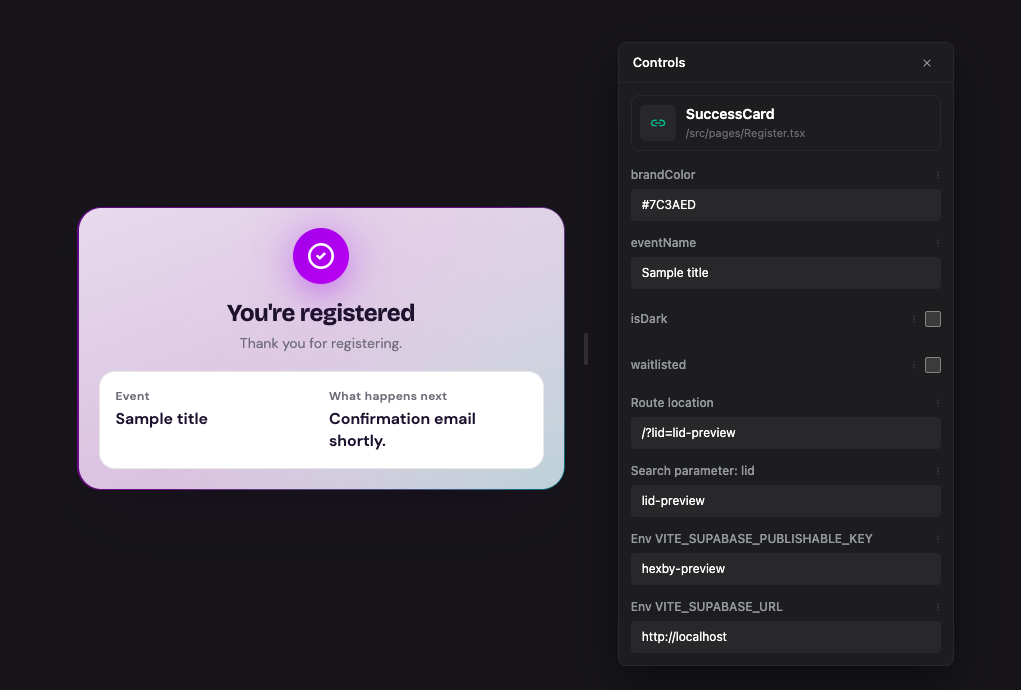Image resolution: width=1021 pixels, height=690 pixels.
Task: Click the brandColor label
Action: click(x=663, y=174)
